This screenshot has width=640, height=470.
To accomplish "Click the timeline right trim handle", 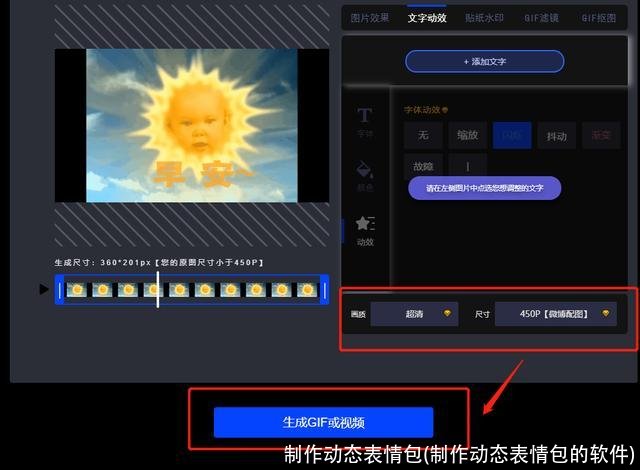I will click(325, 290).
